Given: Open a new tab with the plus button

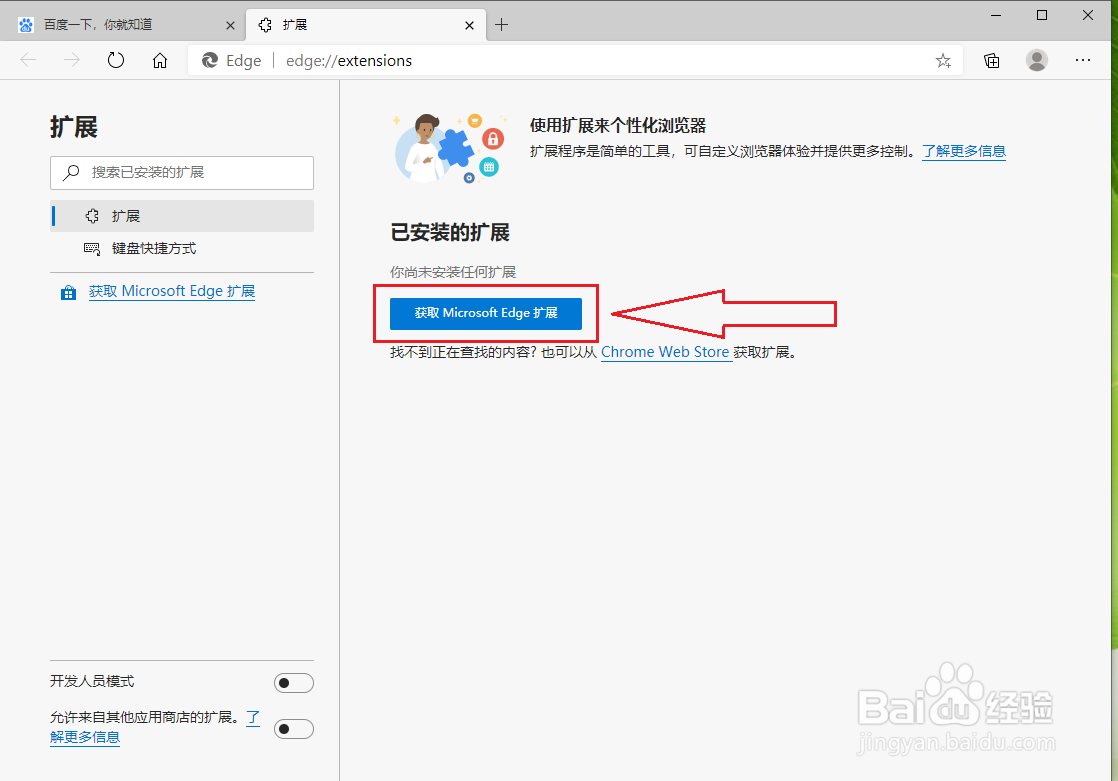Looking at the screenshot, I should point(501,25).
